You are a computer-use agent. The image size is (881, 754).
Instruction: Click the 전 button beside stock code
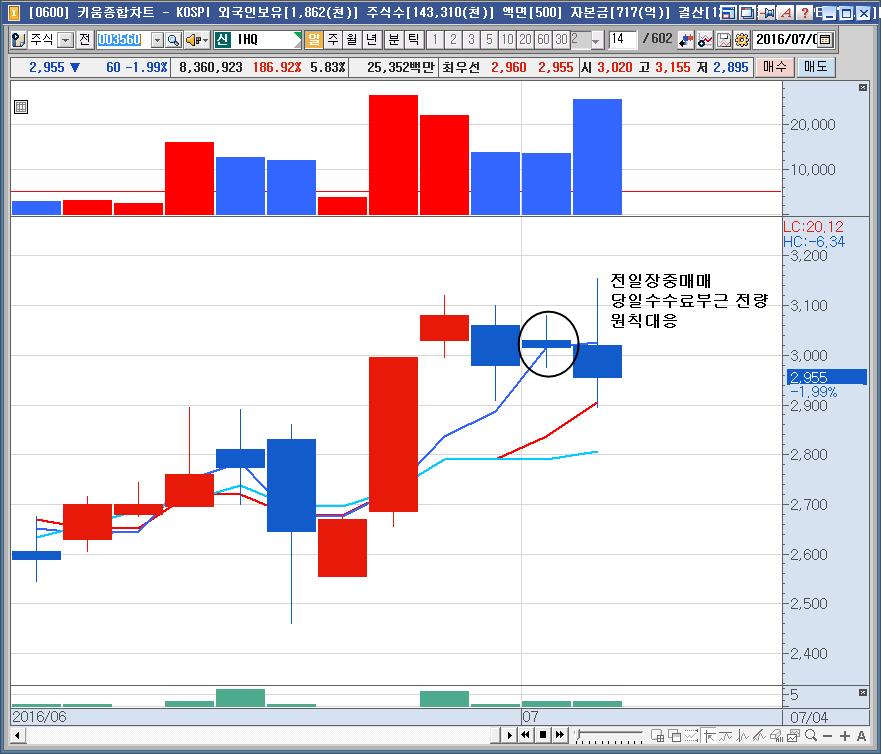pos(84,40)
